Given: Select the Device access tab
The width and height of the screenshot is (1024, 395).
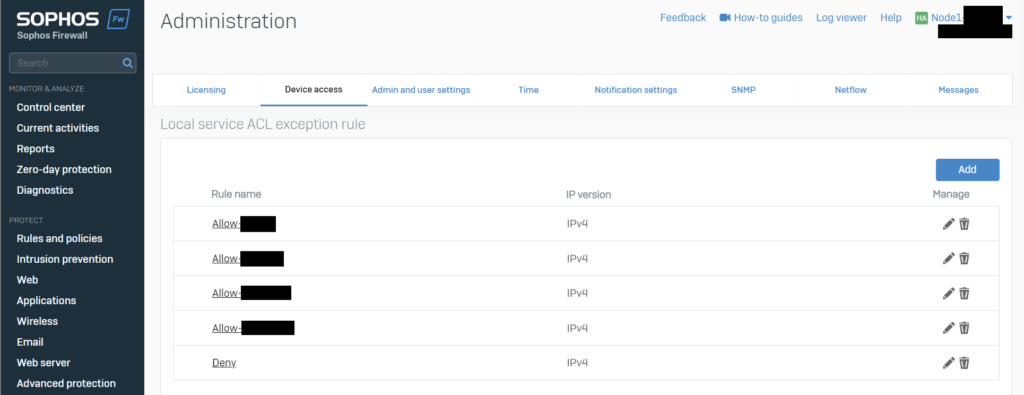Looking at the screenshot, I should 313,90.
